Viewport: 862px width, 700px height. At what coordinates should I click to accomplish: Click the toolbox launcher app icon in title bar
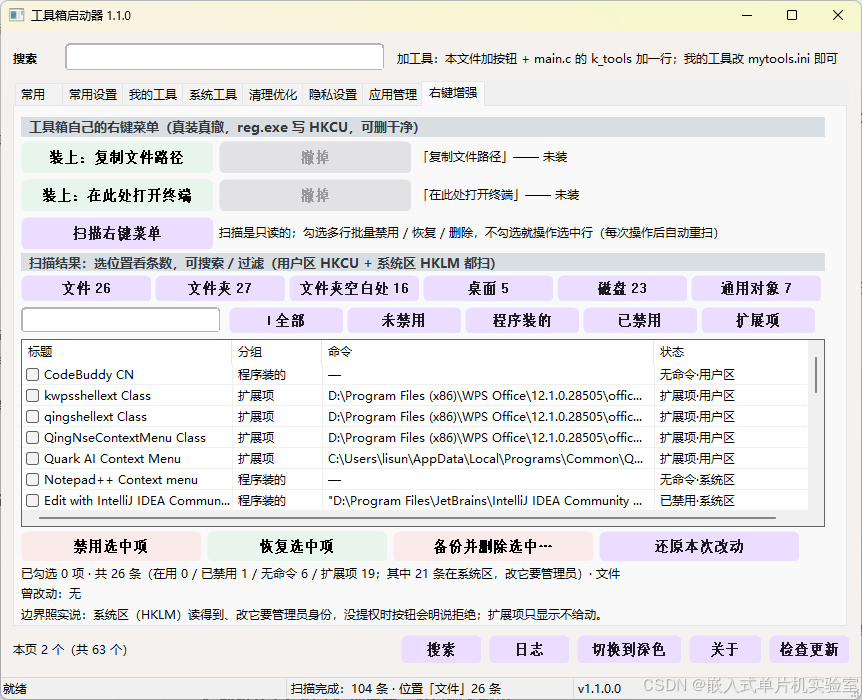16,15
